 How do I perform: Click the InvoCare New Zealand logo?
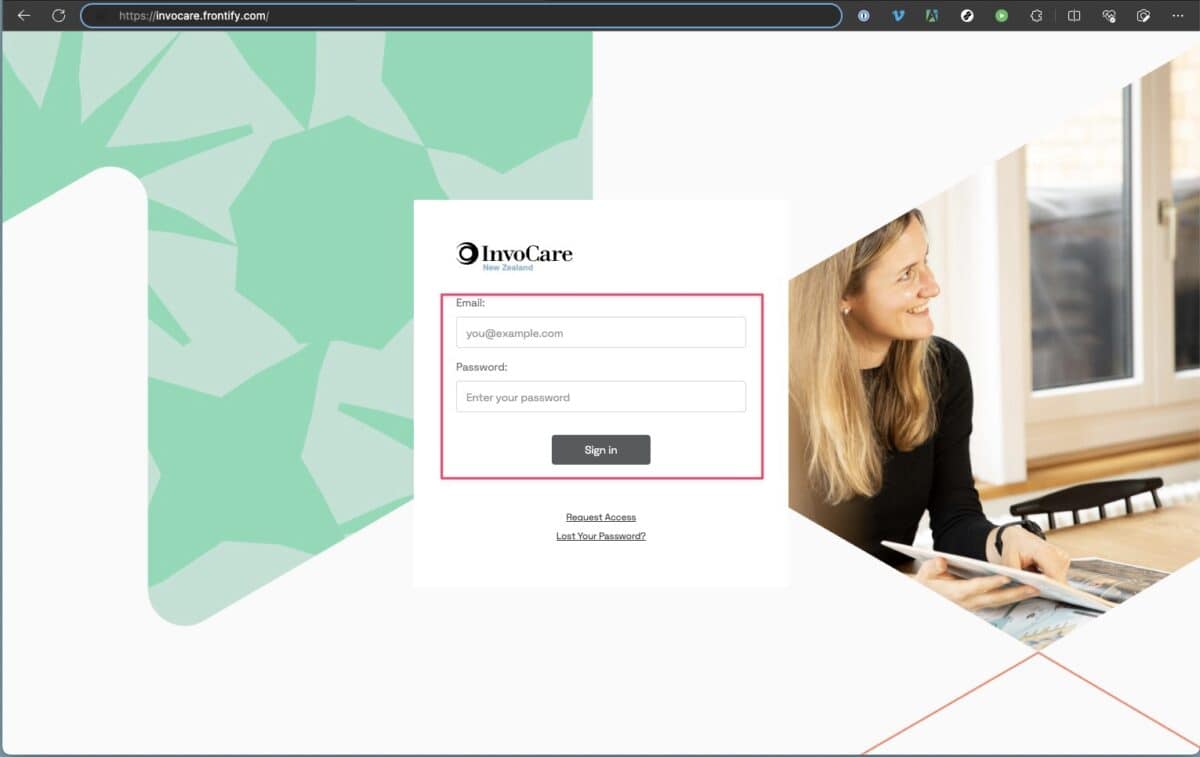[x=514, y=253]
